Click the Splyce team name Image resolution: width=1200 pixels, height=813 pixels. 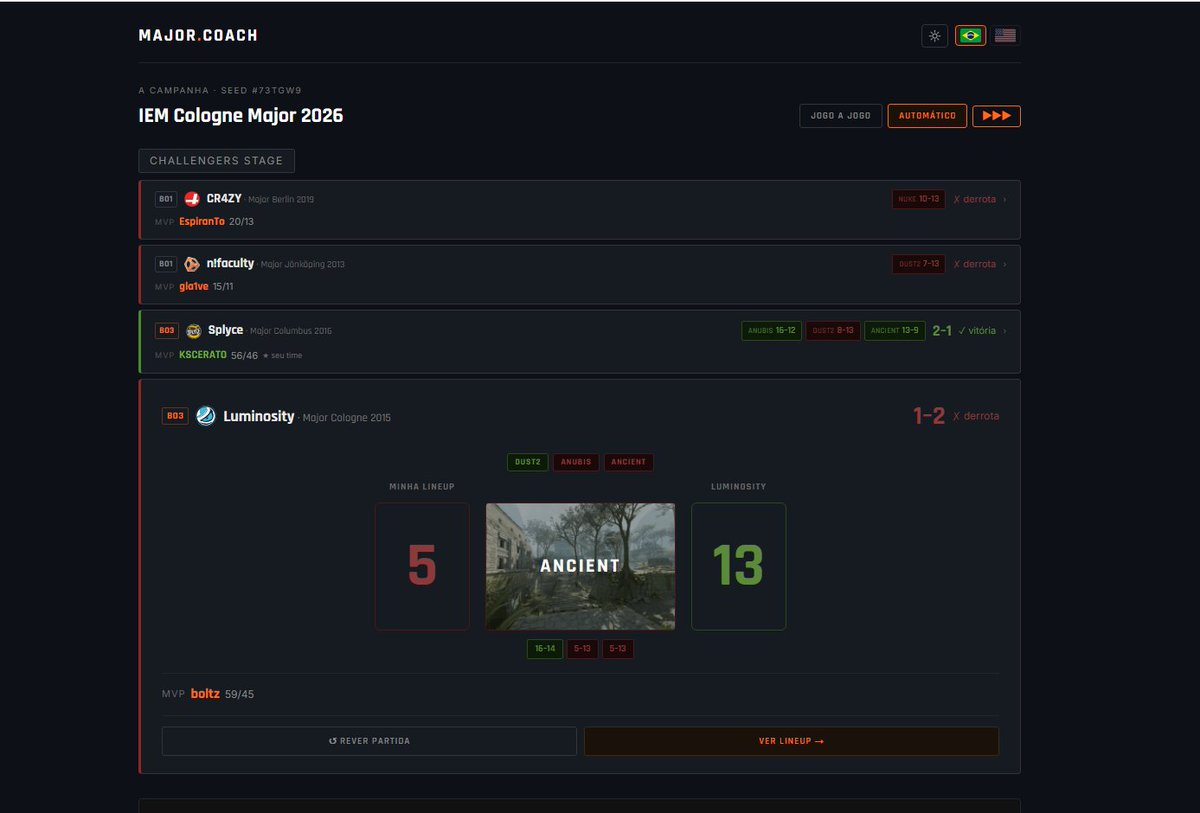point(226,330)
